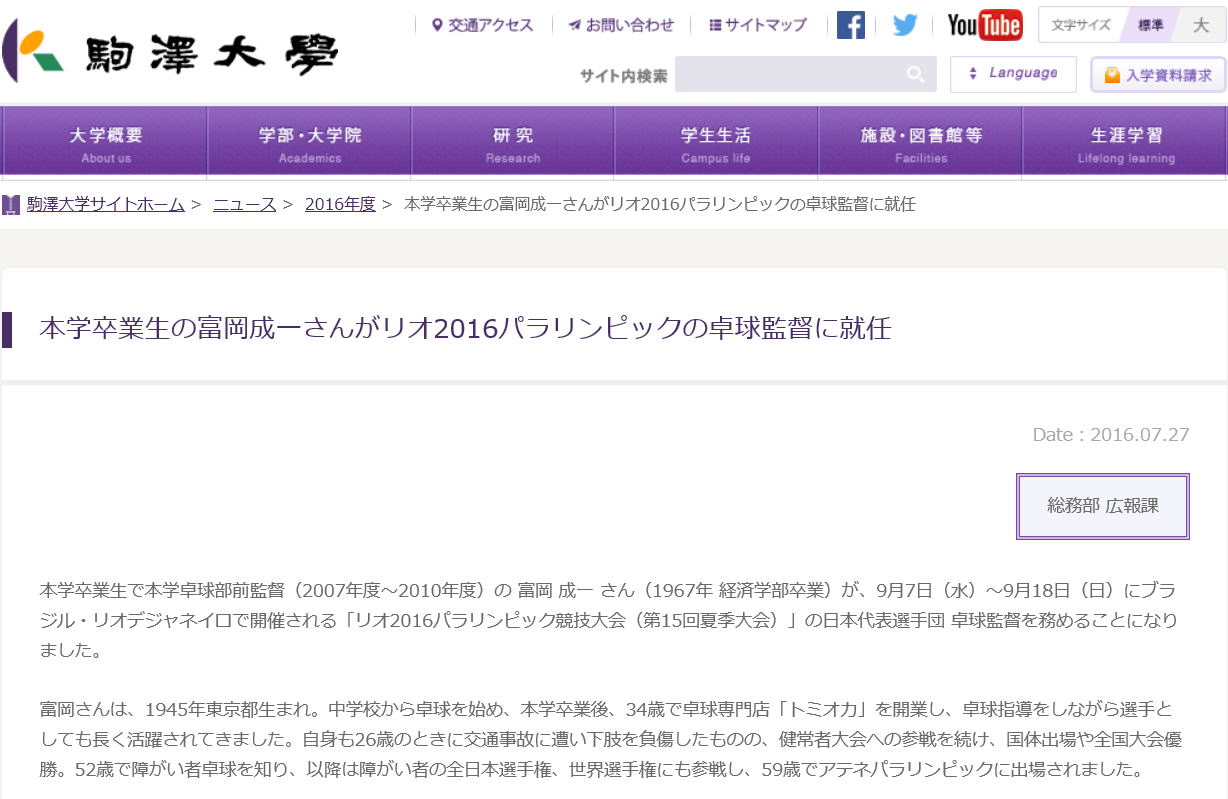Open the 研究 Research menu

(512, 143)
